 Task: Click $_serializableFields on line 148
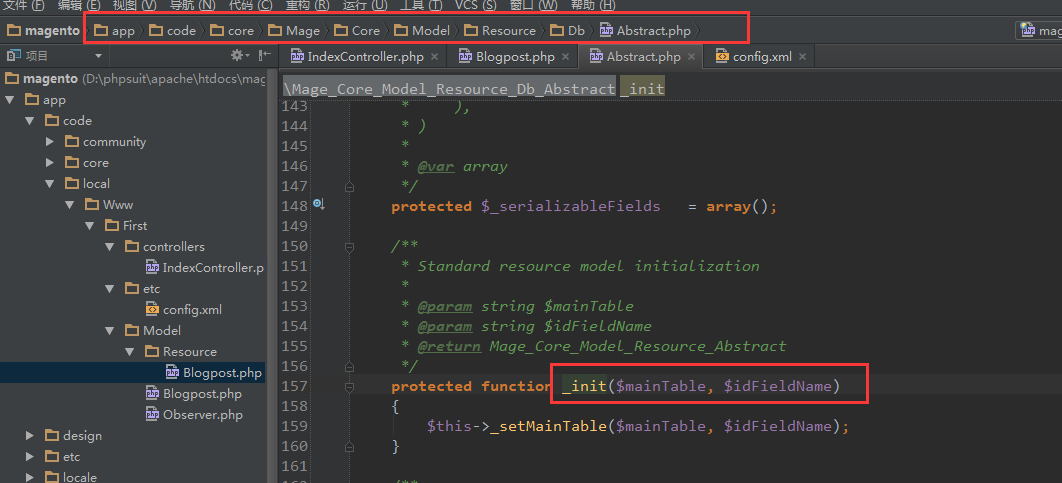(571, 206)
